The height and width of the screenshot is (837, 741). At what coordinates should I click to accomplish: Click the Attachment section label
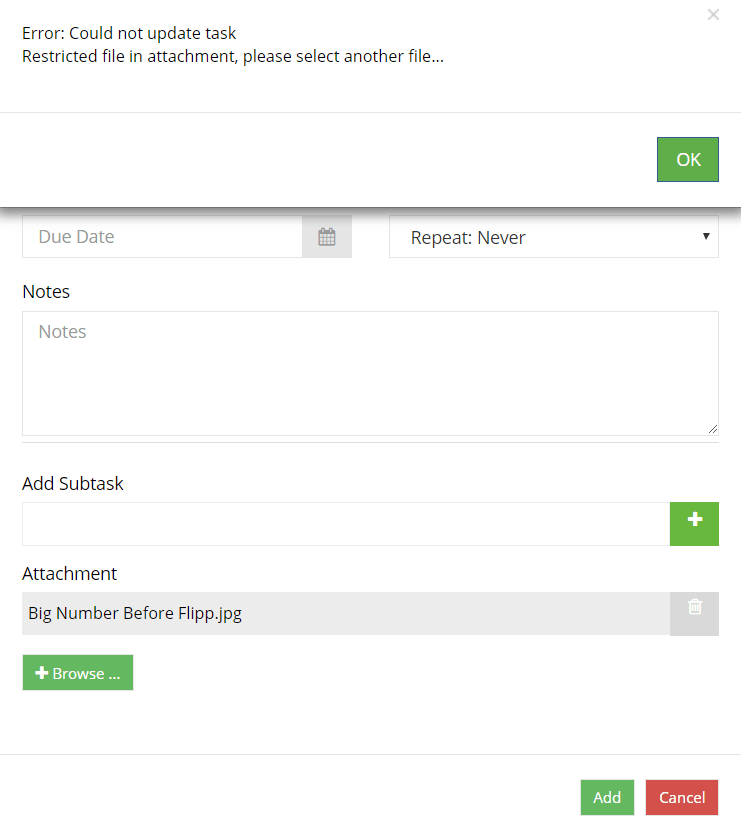click(x=69, y=573)
